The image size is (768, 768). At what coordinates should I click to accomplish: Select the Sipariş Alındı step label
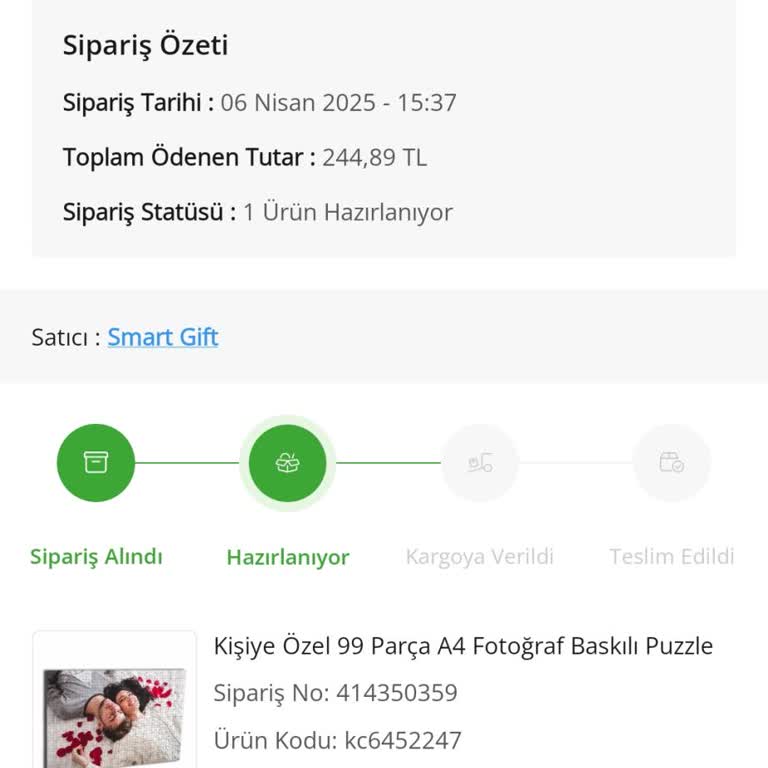pos(96,557)
